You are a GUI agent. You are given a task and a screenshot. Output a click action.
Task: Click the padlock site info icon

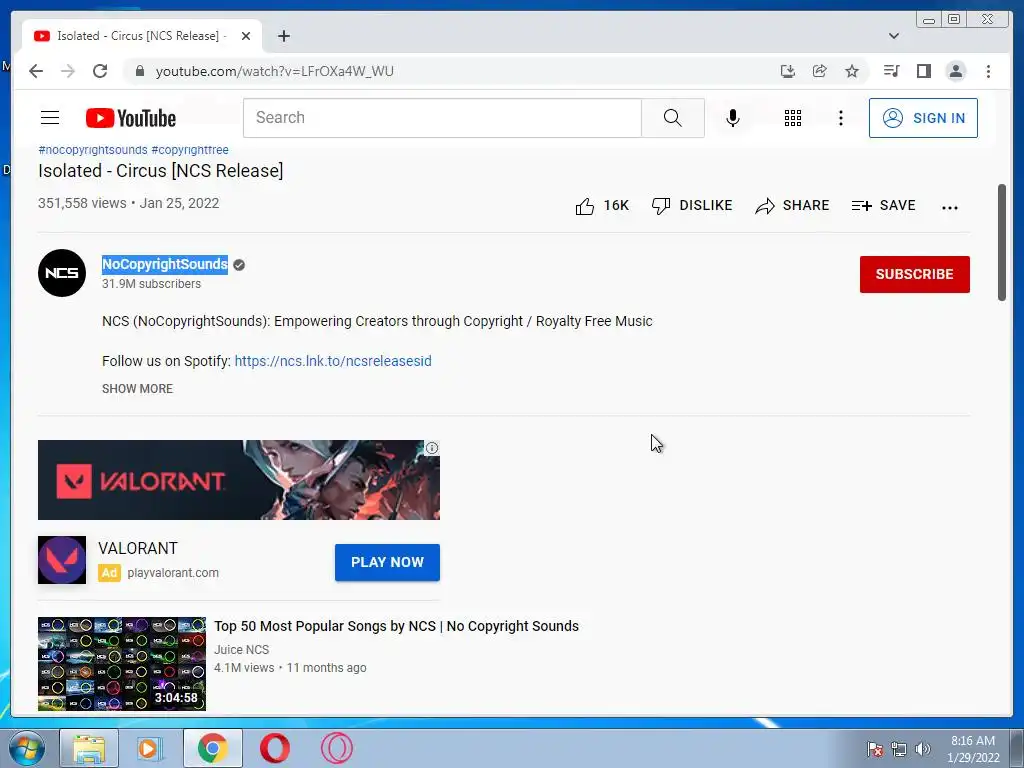tap(139, 71)
